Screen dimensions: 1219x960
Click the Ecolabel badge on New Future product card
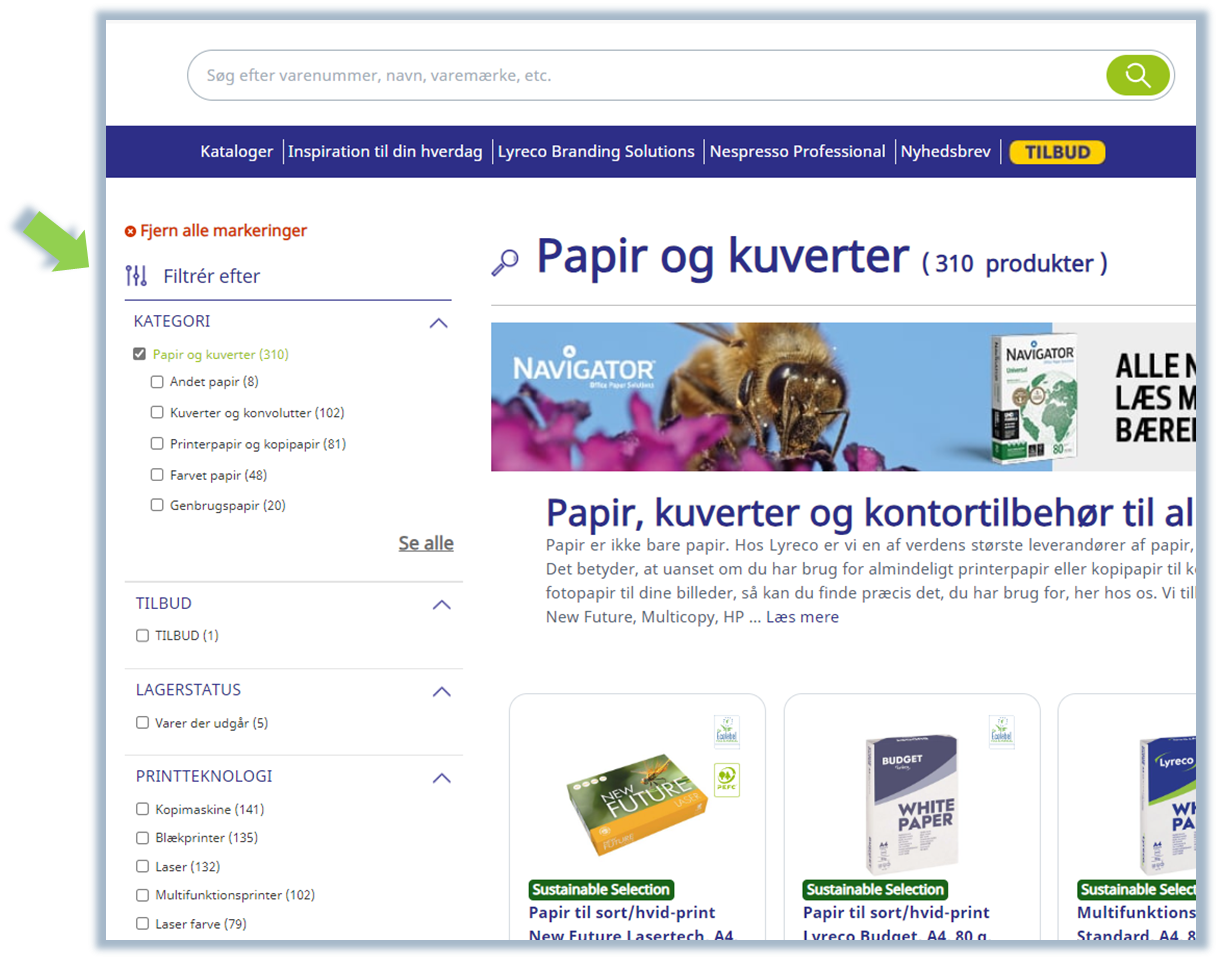coord(726,731)
